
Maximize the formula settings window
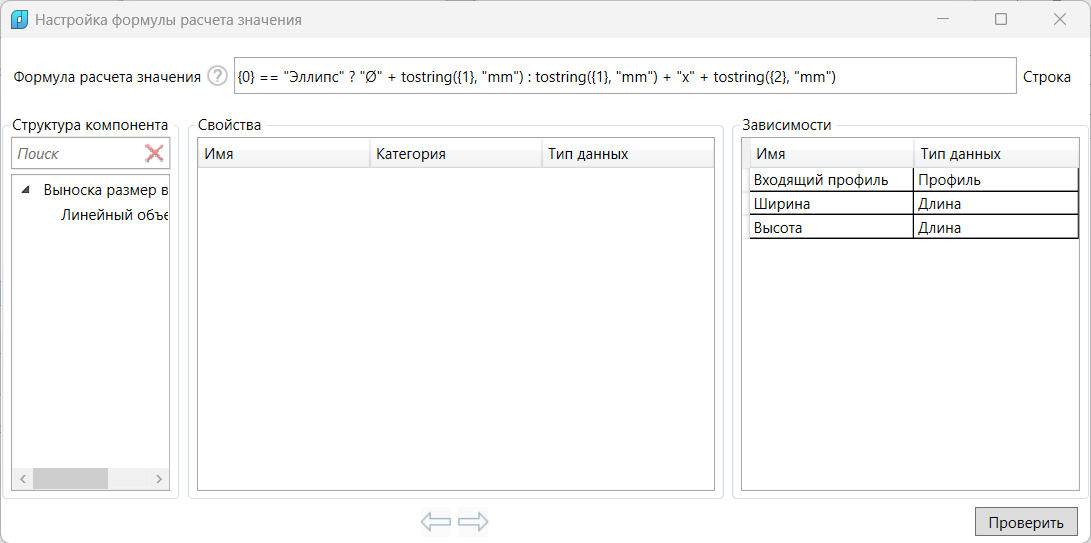coord(1001,19)
